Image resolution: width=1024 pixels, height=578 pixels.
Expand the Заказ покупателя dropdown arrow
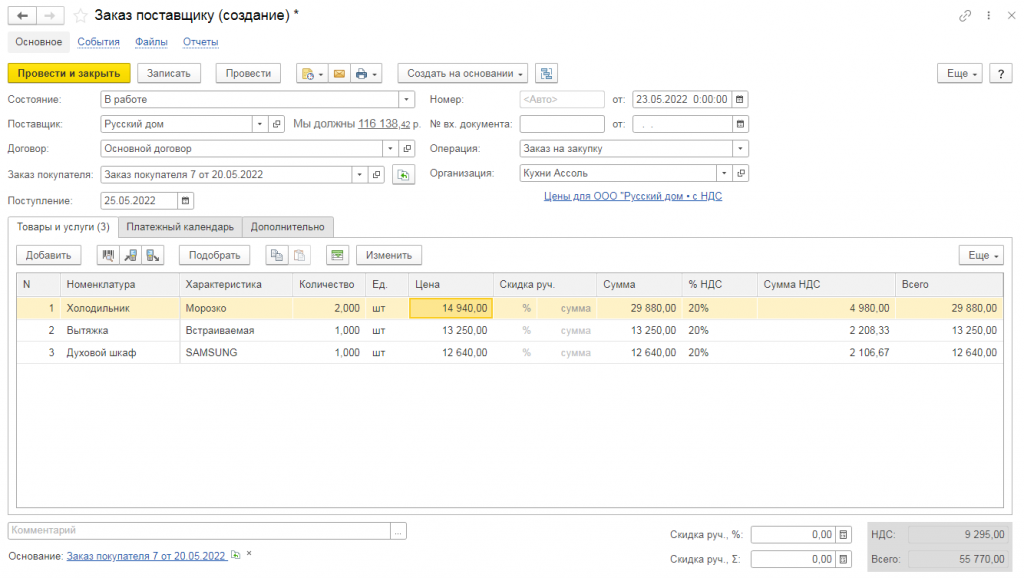click(360, 174)
